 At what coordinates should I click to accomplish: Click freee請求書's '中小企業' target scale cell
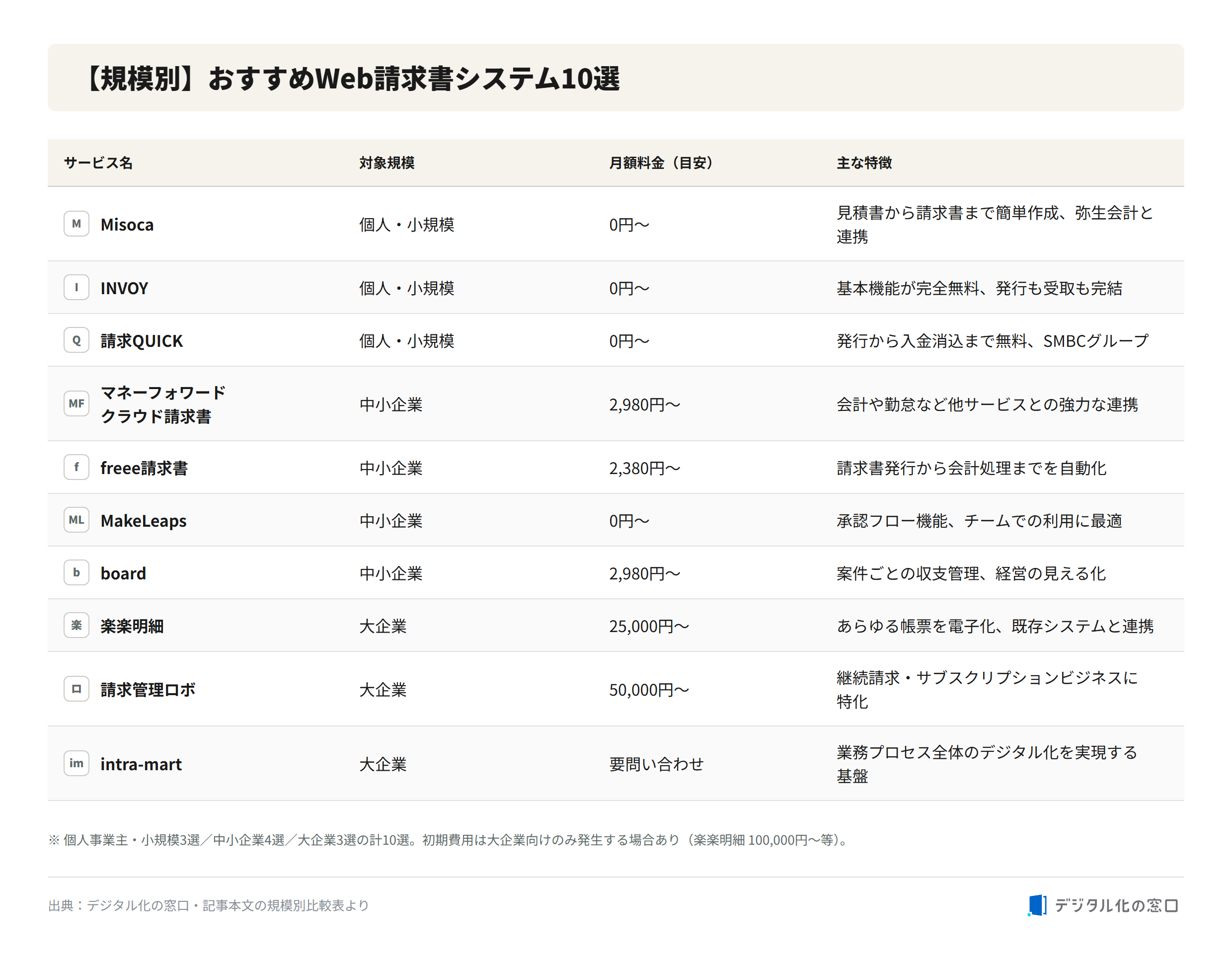[391, 468]
